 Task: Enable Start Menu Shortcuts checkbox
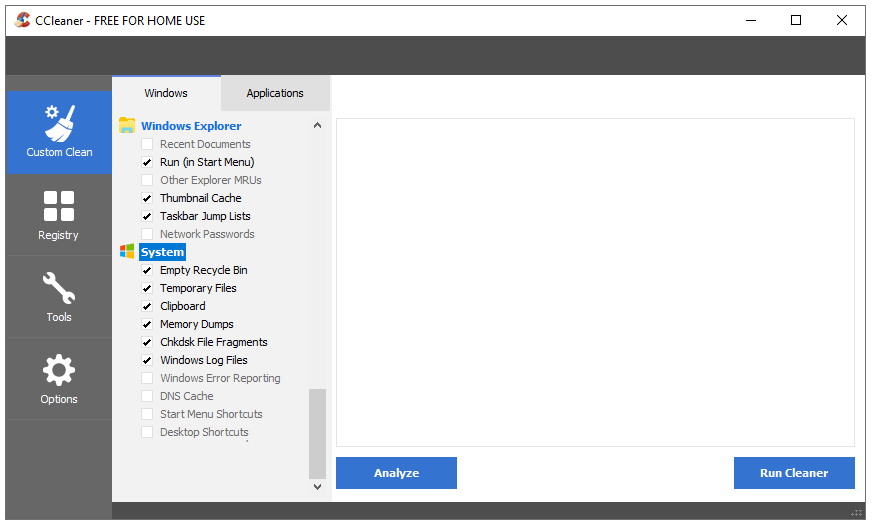point(147,414)
